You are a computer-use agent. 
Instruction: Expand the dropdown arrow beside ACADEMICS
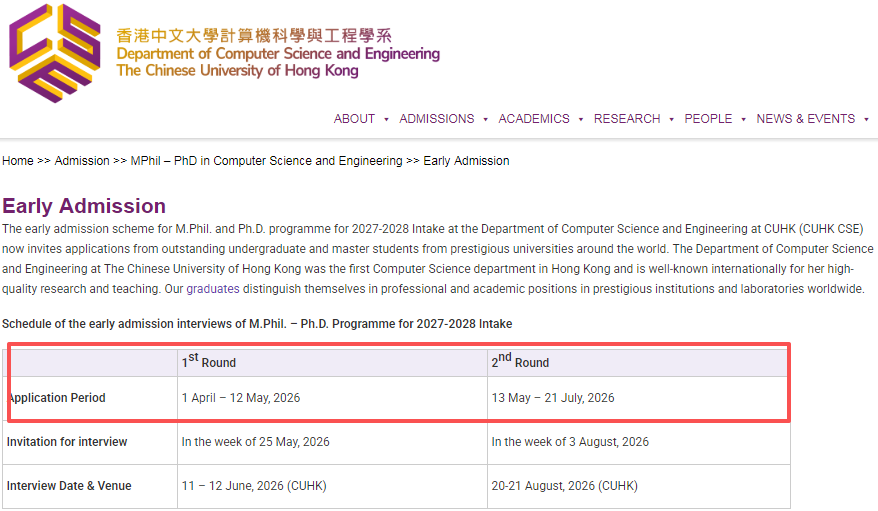pyautogui.click(x=580, y=119)
